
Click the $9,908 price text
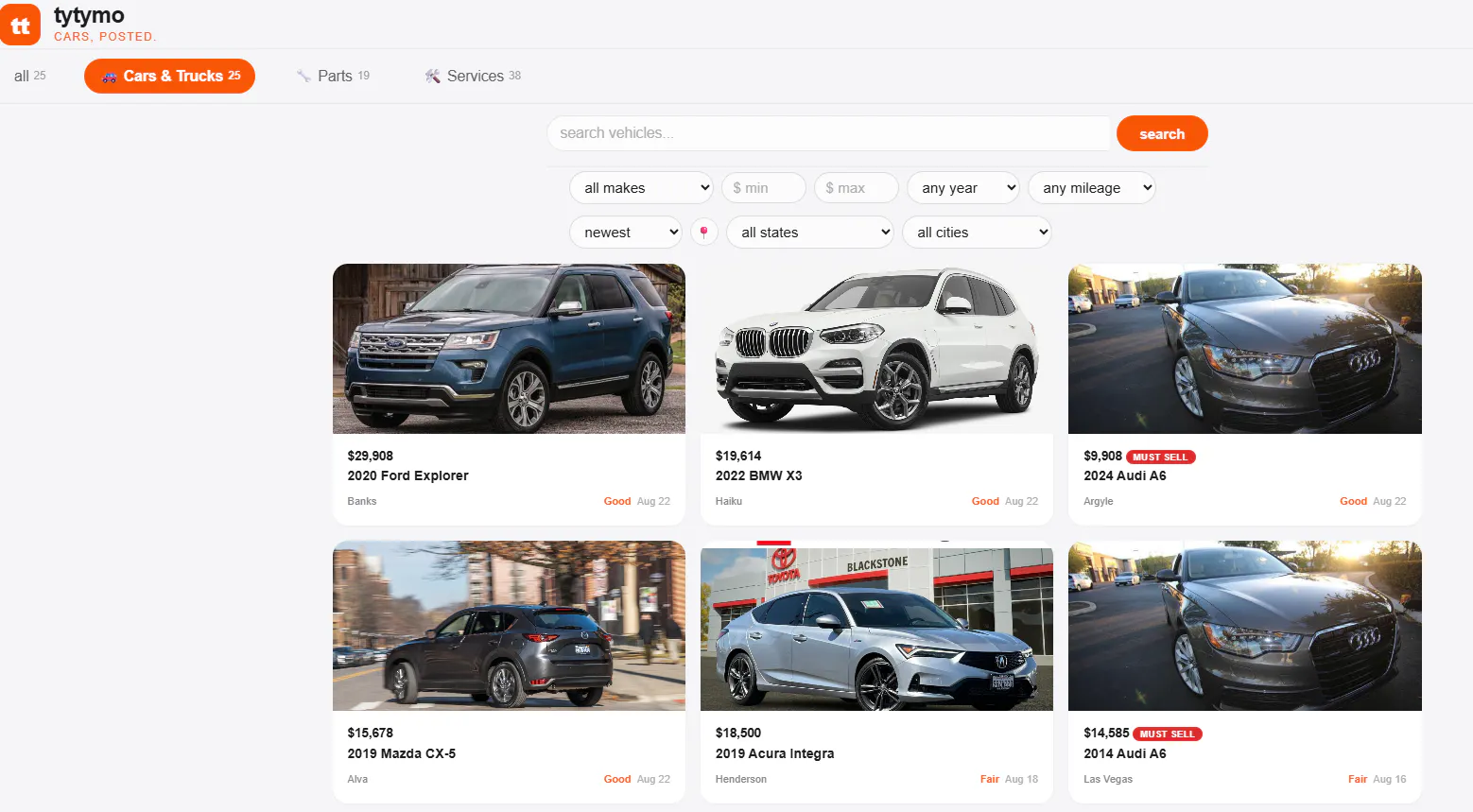coord(1102,456)
